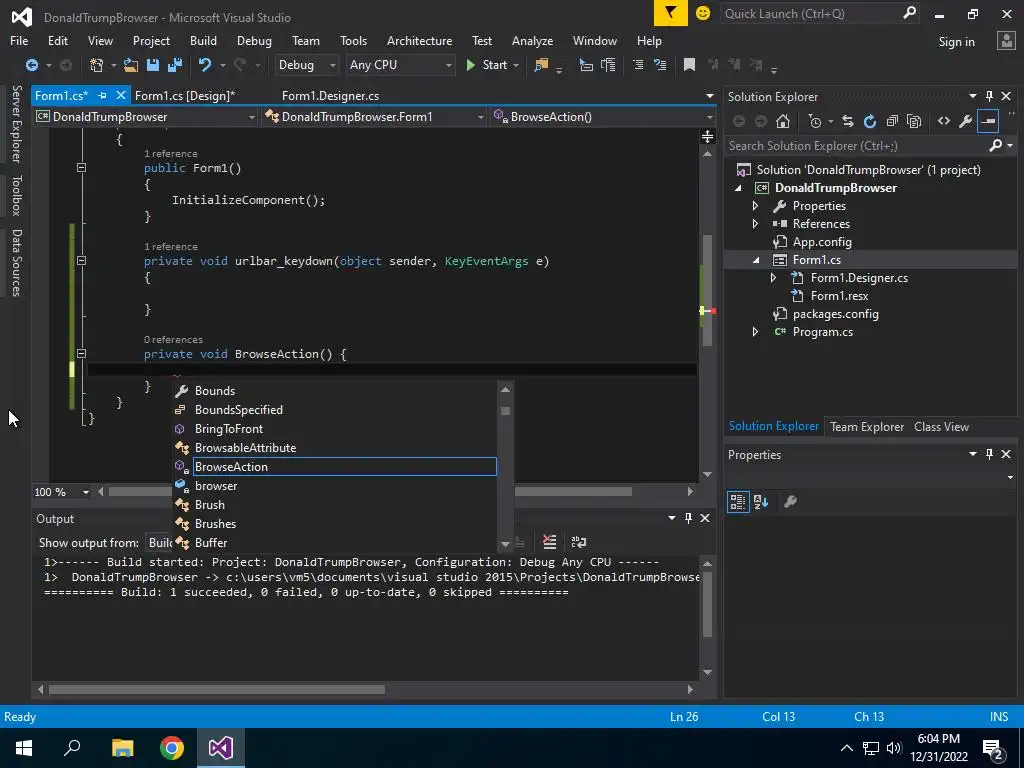Screen dimensions: 1024x768
Task: Click the Property Pages wrench in Properties panel
Action: [790, 502]
